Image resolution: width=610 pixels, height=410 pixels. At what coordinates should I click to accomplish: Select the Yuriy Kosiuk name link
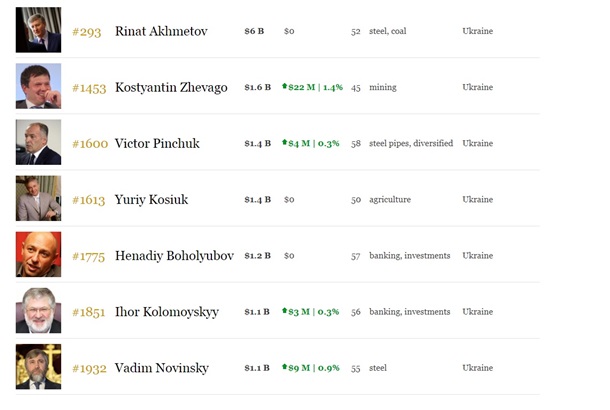click(x=151, y=199)
